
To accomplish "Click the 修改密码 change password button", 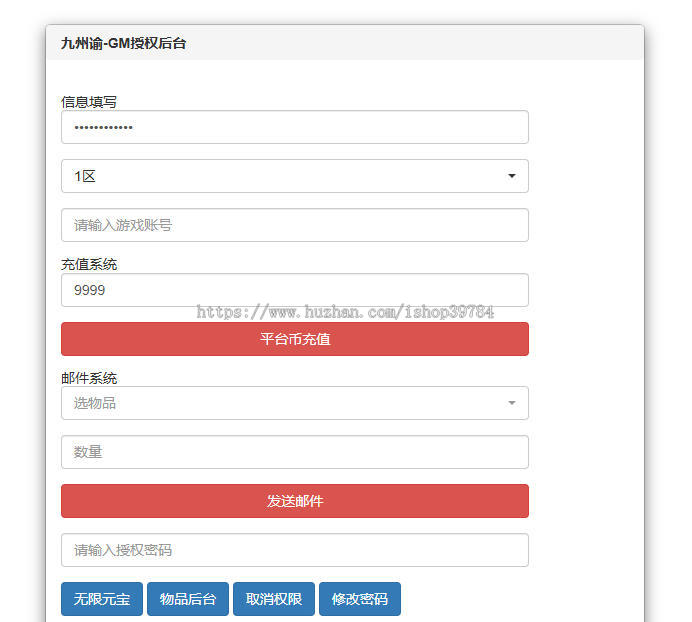I will pyautogui.click(x=360, y=599).
